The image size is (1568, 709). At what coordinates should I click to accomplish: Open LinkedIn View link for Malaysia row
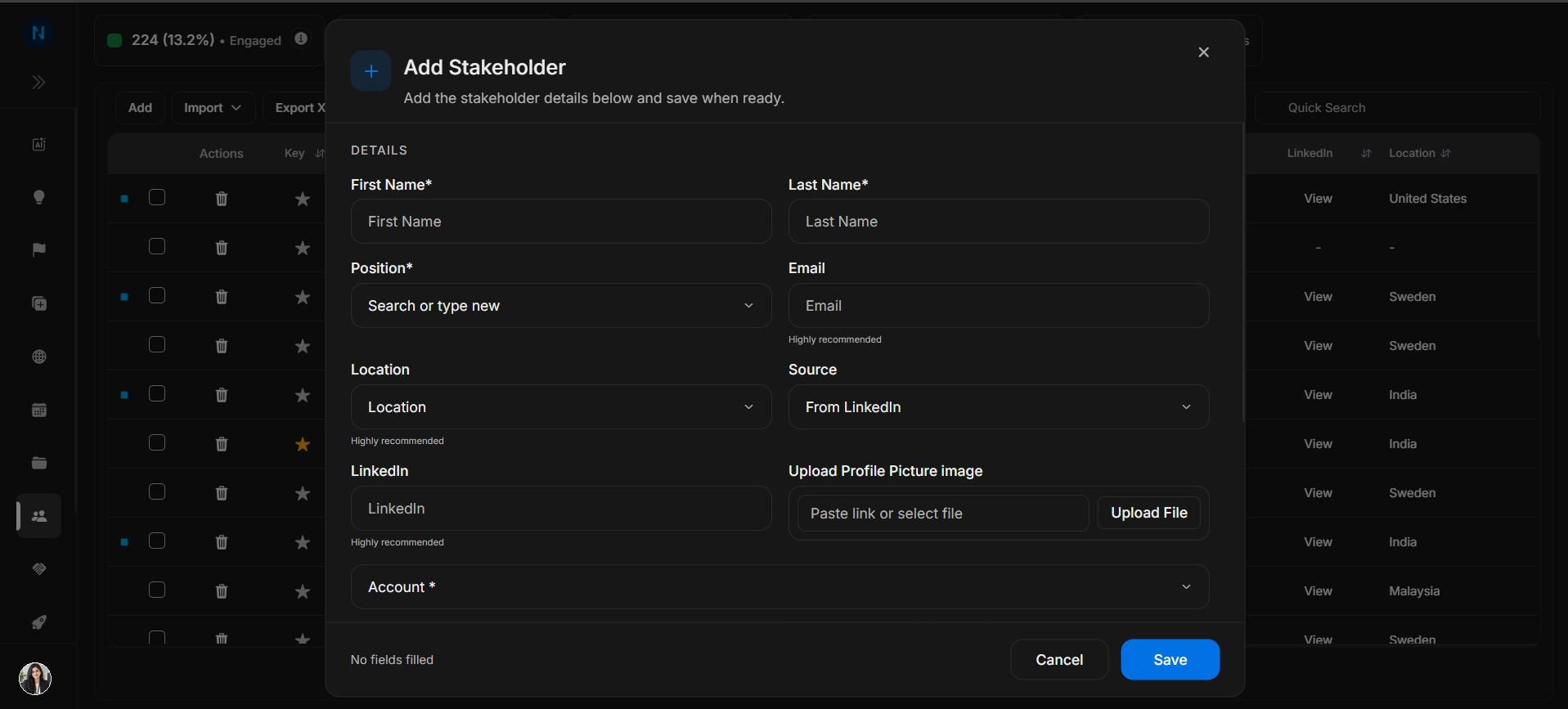1318,591
